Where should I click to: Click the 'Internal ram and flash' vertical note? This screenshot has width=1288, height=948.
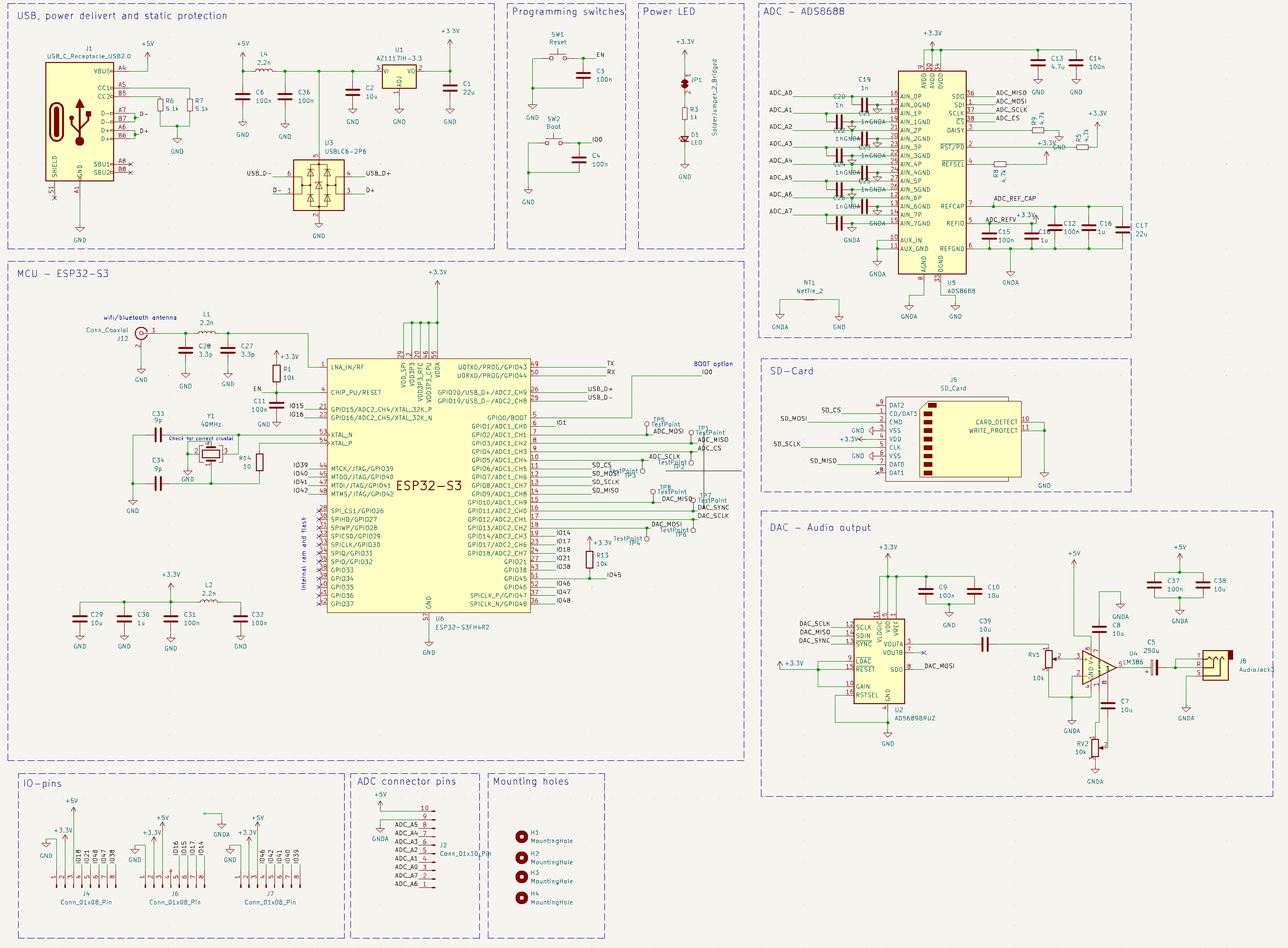(304, 554)
